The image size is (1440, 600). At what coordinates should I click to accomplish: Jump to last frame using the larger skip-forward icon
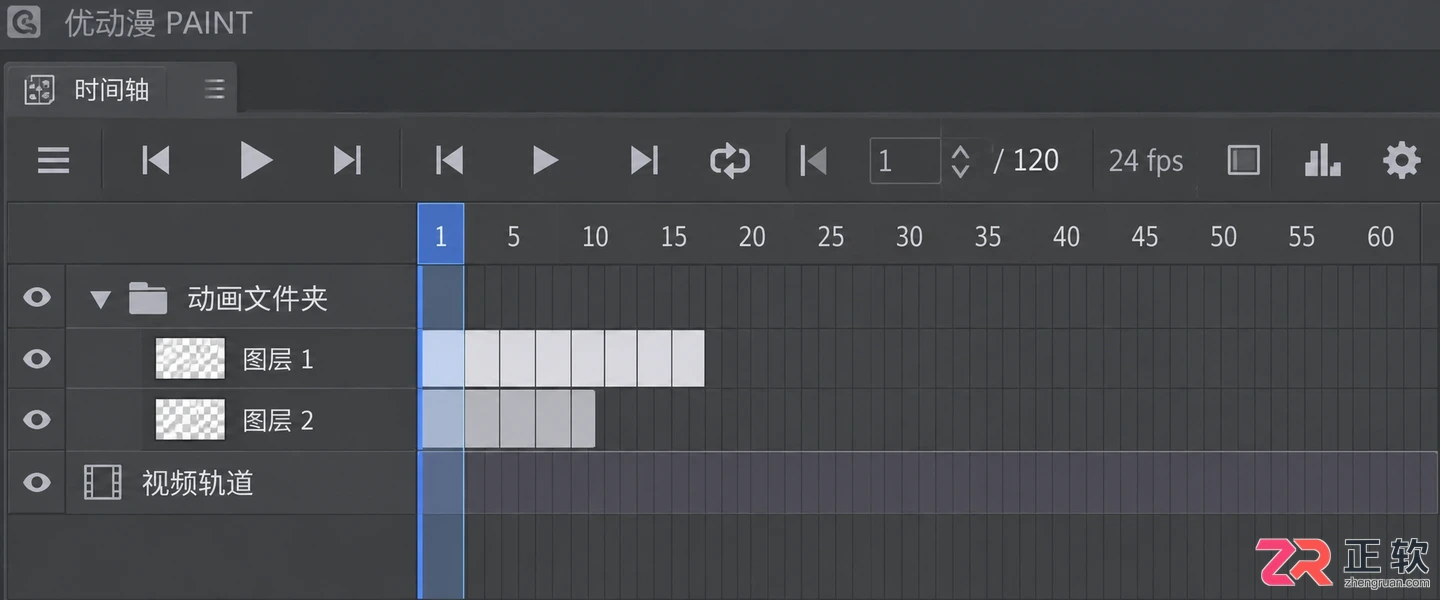point(347,160)
